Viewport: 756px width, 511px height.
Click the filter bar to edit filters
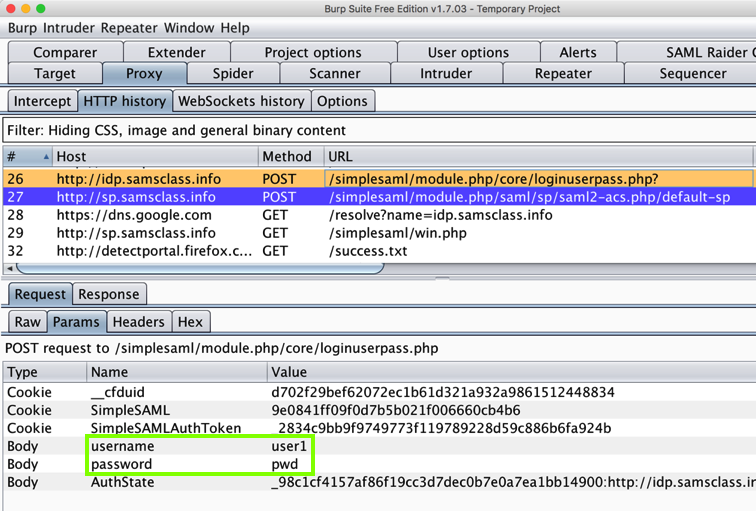(379, 130)
